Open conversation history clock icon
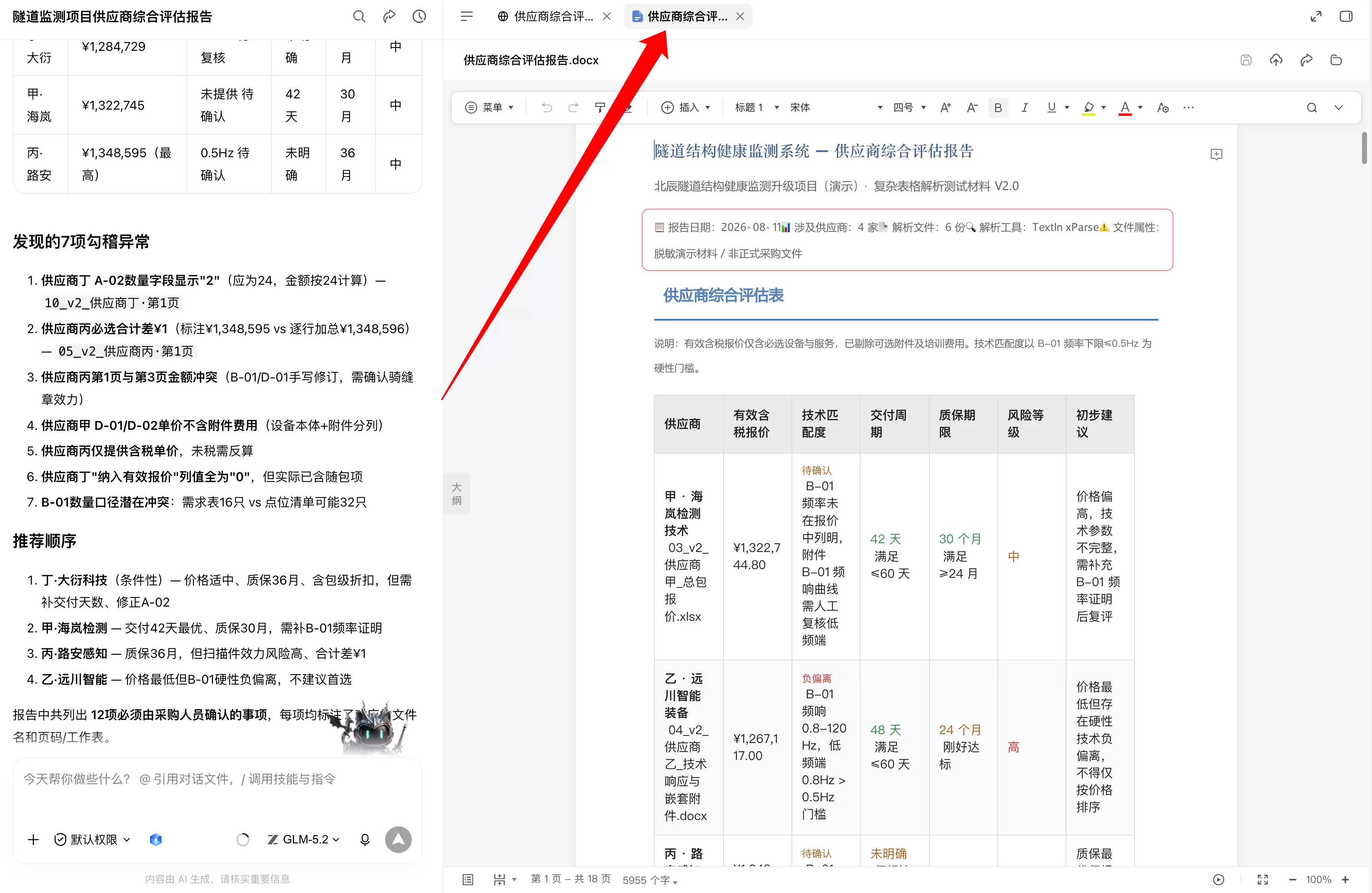 [419, 16]
